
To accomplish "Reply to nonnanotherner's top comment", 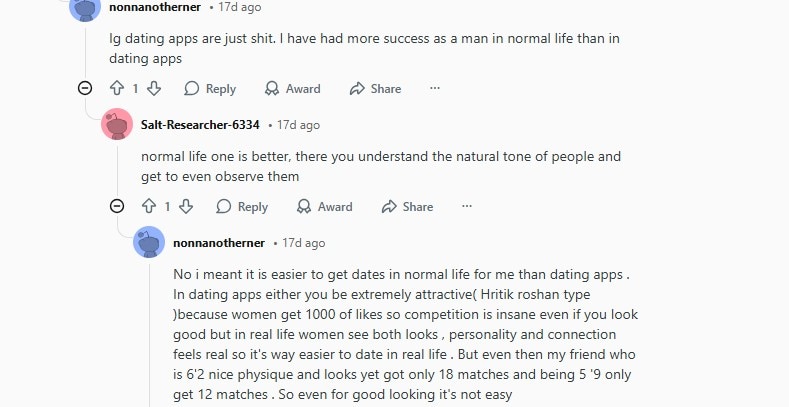I will (208, 89).
